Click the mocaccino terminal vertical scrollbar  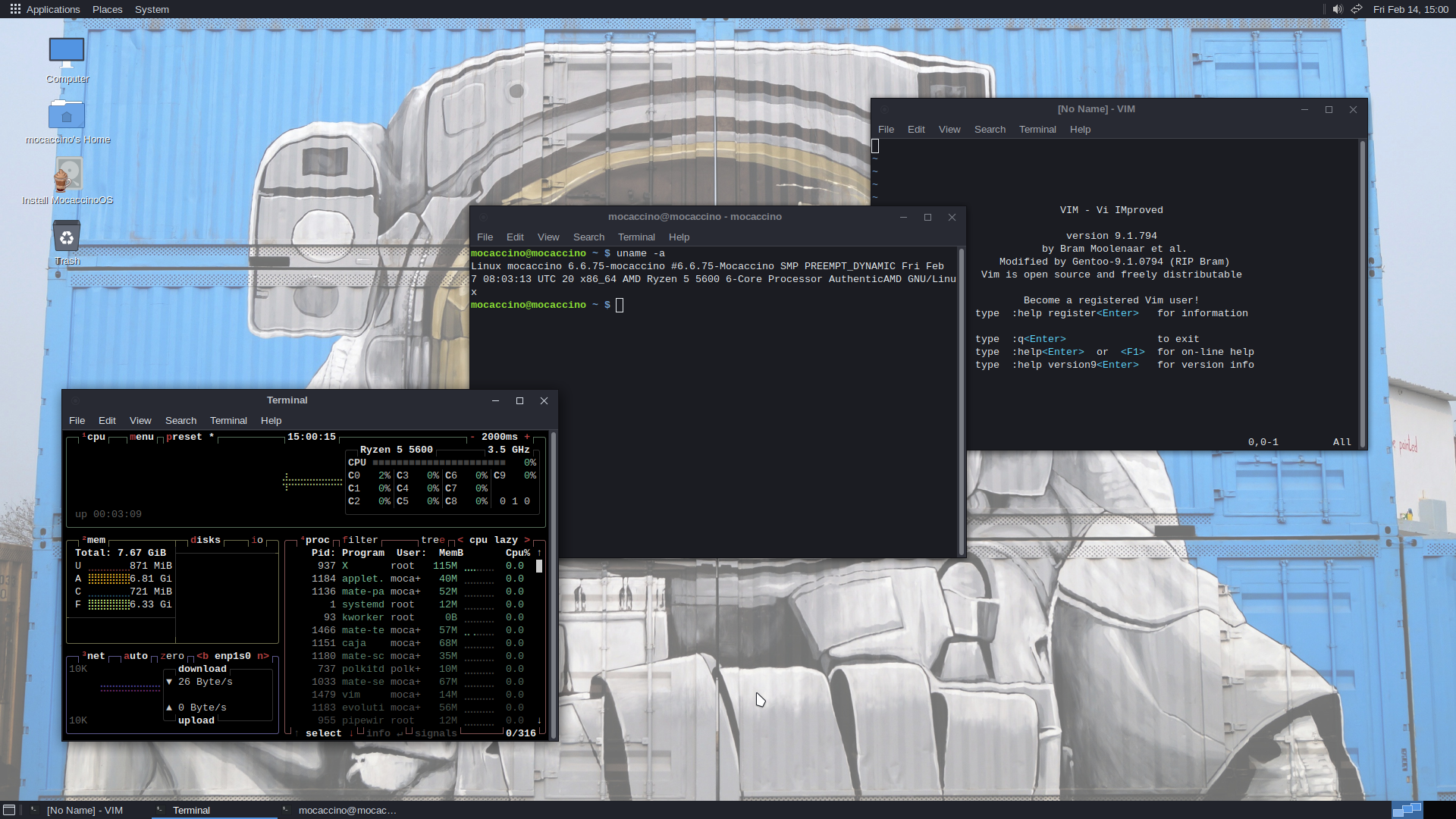coord(961,402)
